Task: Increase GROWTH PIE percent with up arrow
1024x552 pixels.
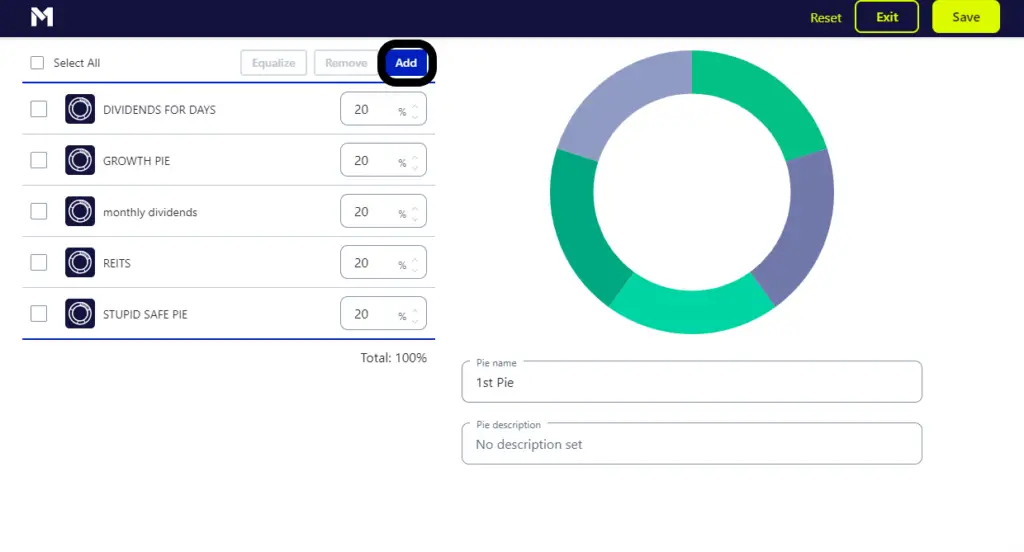Action: click(415, 157)
